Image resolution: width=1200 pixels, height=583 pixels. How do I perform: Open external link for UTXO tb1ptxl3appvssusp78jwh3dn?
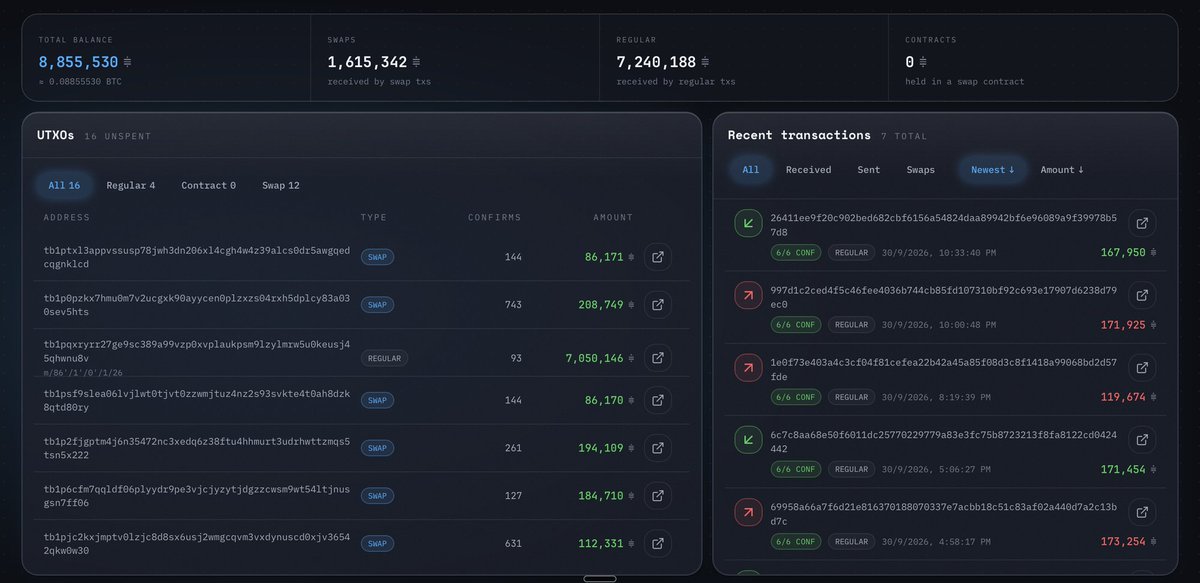point(658,257)
